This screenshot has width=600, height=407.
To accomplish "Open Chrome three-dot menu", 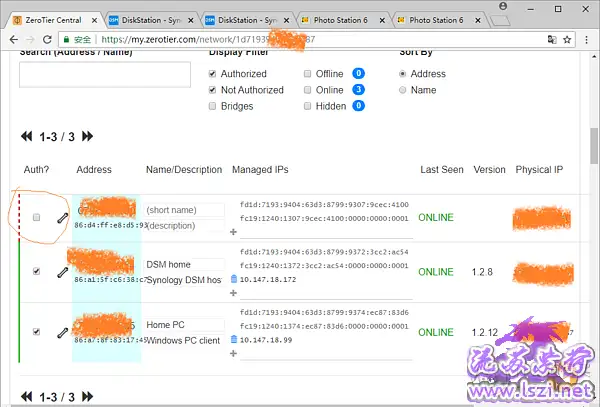I will [x=586, y=39].
